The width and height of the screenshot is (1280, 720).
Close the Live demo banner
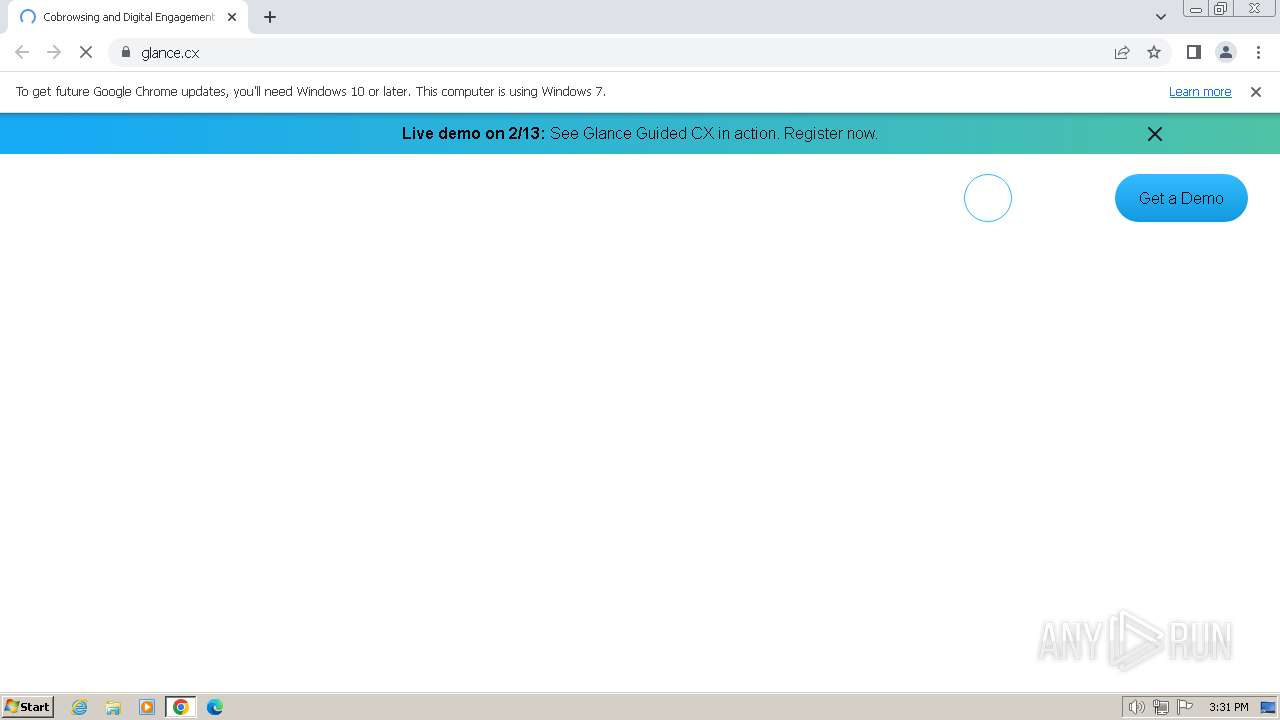click(x=1155, y=134)
